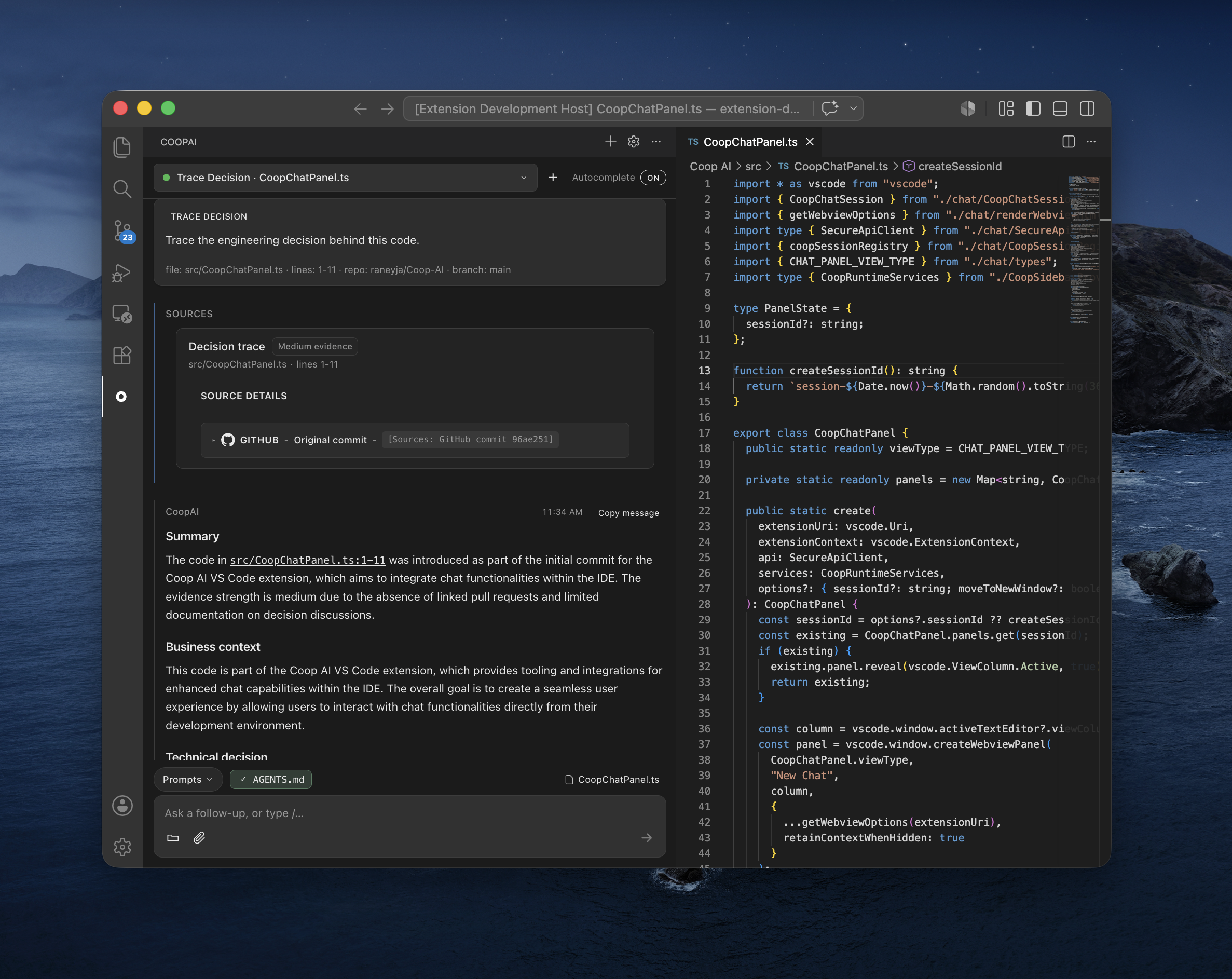Image resolution: width=1232 pixels, height=979 pixels.
Task: Click the CoopChatPanel.ts file chip
Action: click(x=611, y=780)
